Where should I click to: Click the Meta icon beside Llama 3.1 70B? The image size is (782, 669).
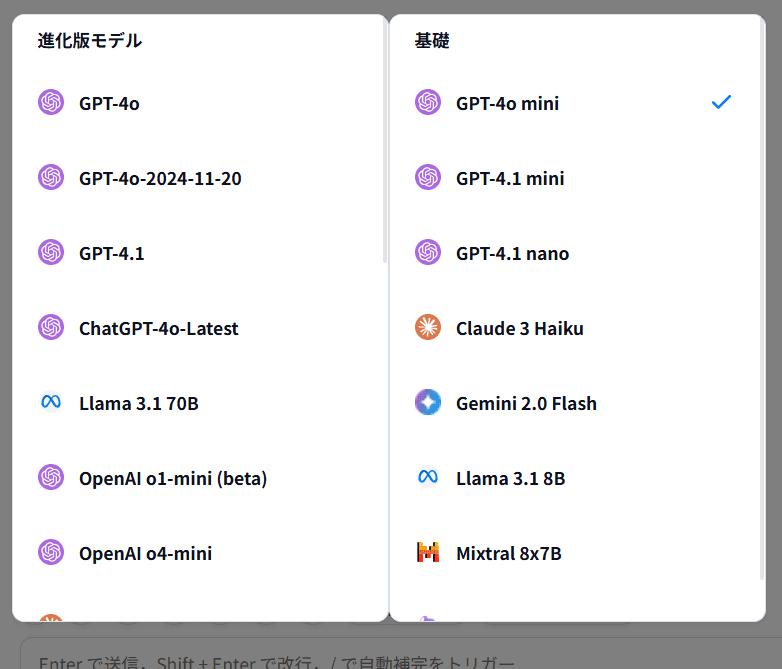[51, 402]
